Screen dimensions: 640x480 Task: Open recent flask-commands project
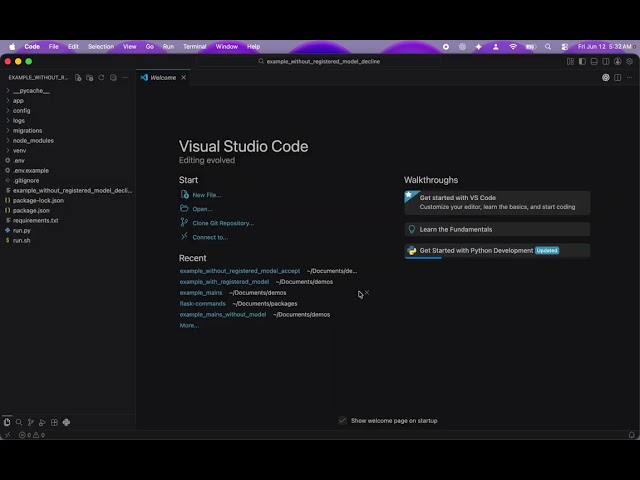[x=202, y=304]
